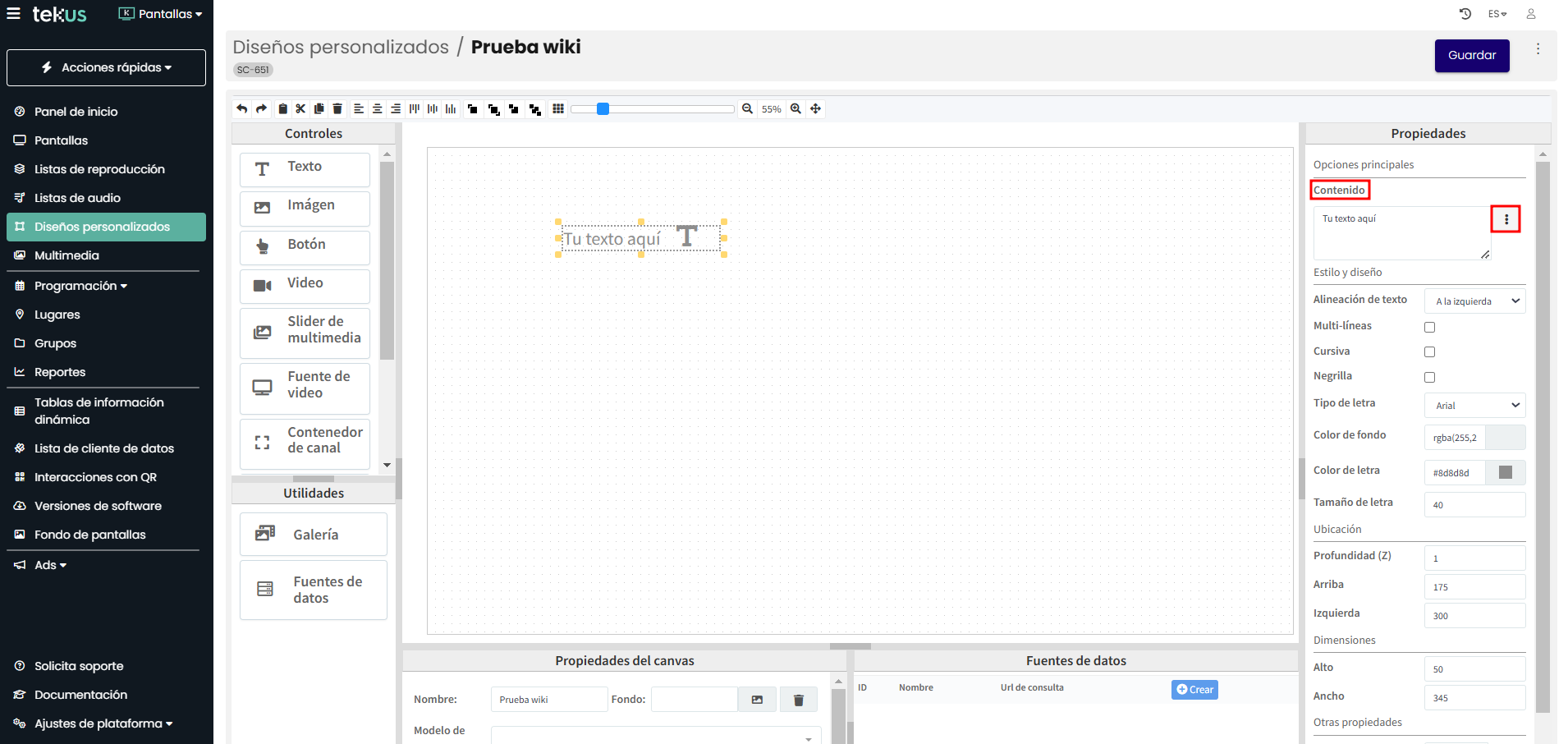Image resolution: width=1568 pixels, height=744 pixels.
Task: Check the Cursiva checkbox
Action: coord(1429,351)
